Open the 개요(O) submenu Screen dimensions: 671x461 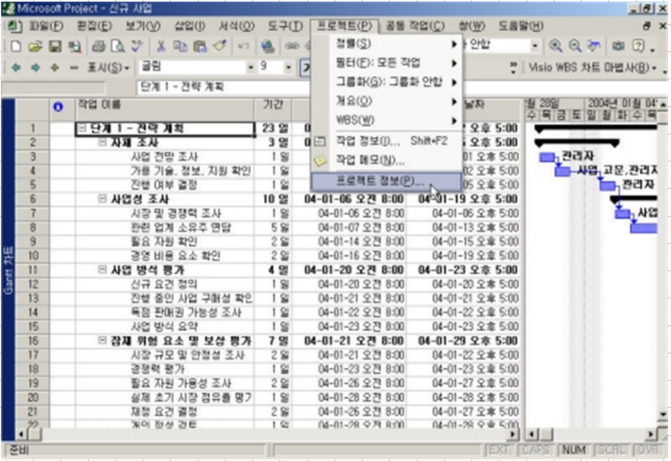[387, 101]
